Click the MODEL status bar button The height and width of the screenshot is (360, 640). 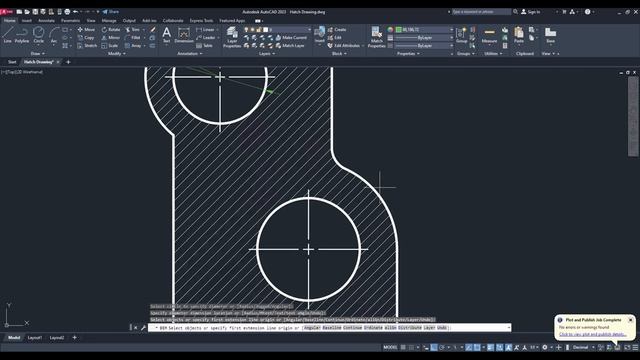(x=390, y=347)
